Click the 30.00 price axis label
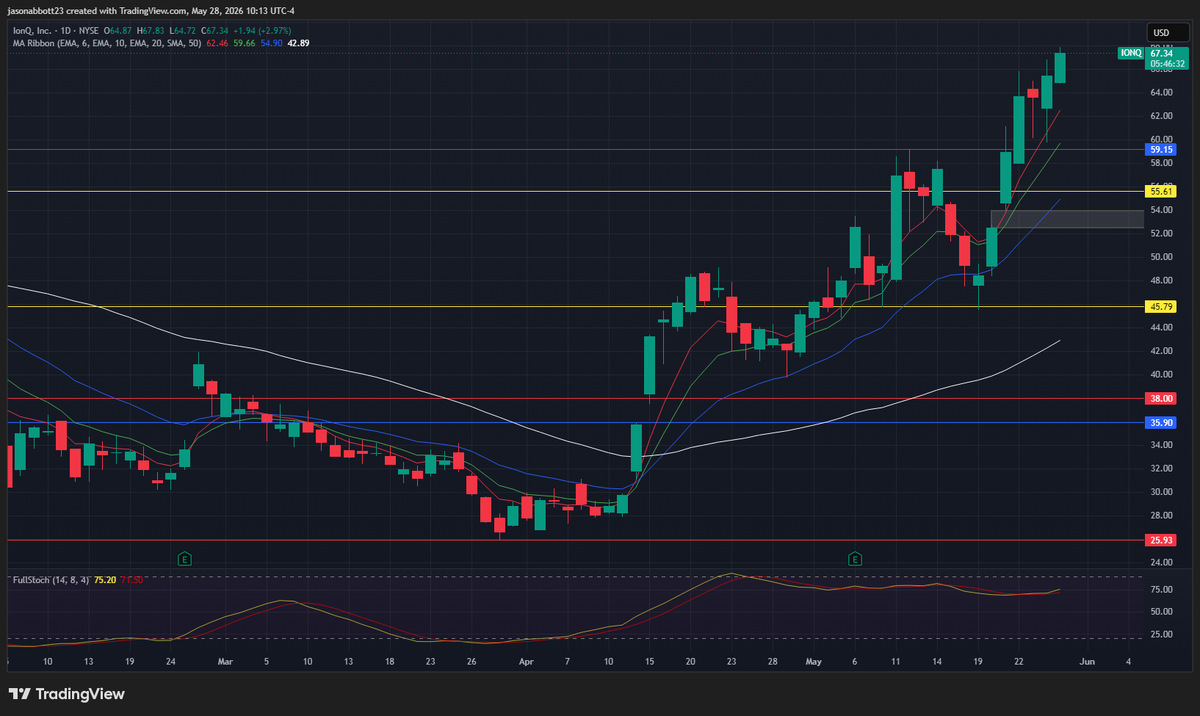This screenshot has width=1200, height=716. click(x=1161, y=492)
